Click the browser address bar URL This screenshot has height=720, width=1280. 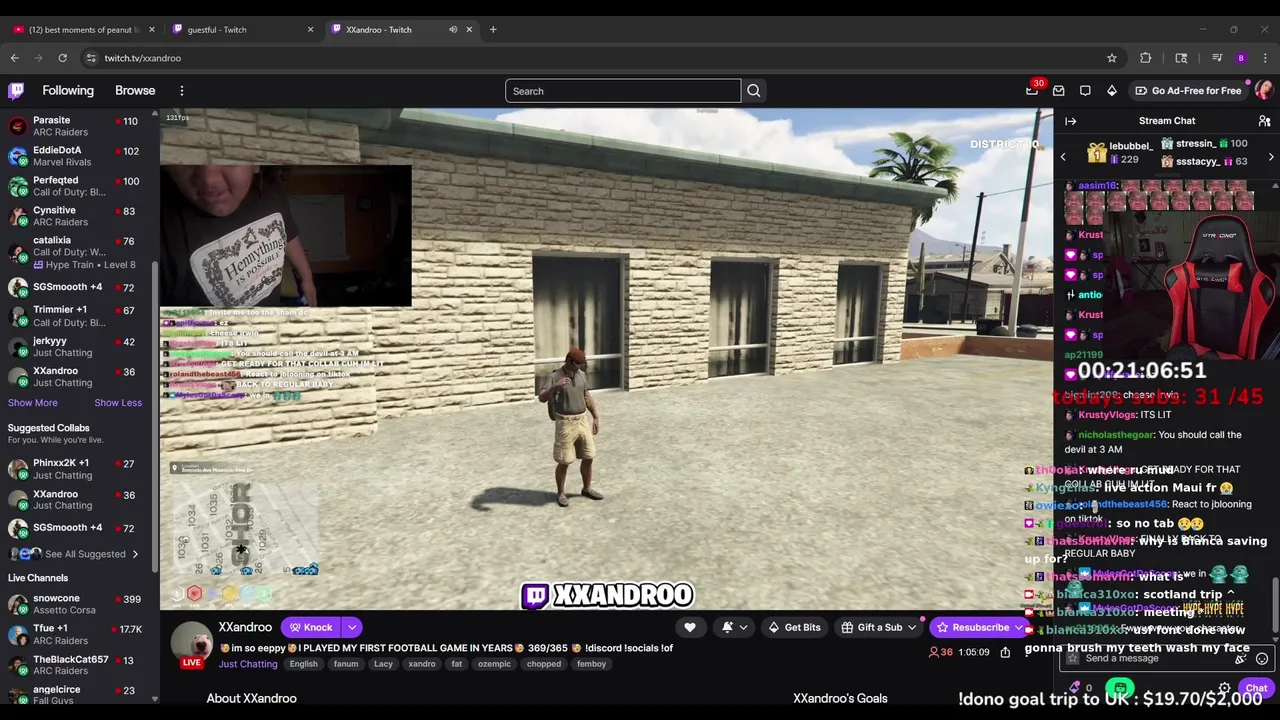(x=143, y=58)
